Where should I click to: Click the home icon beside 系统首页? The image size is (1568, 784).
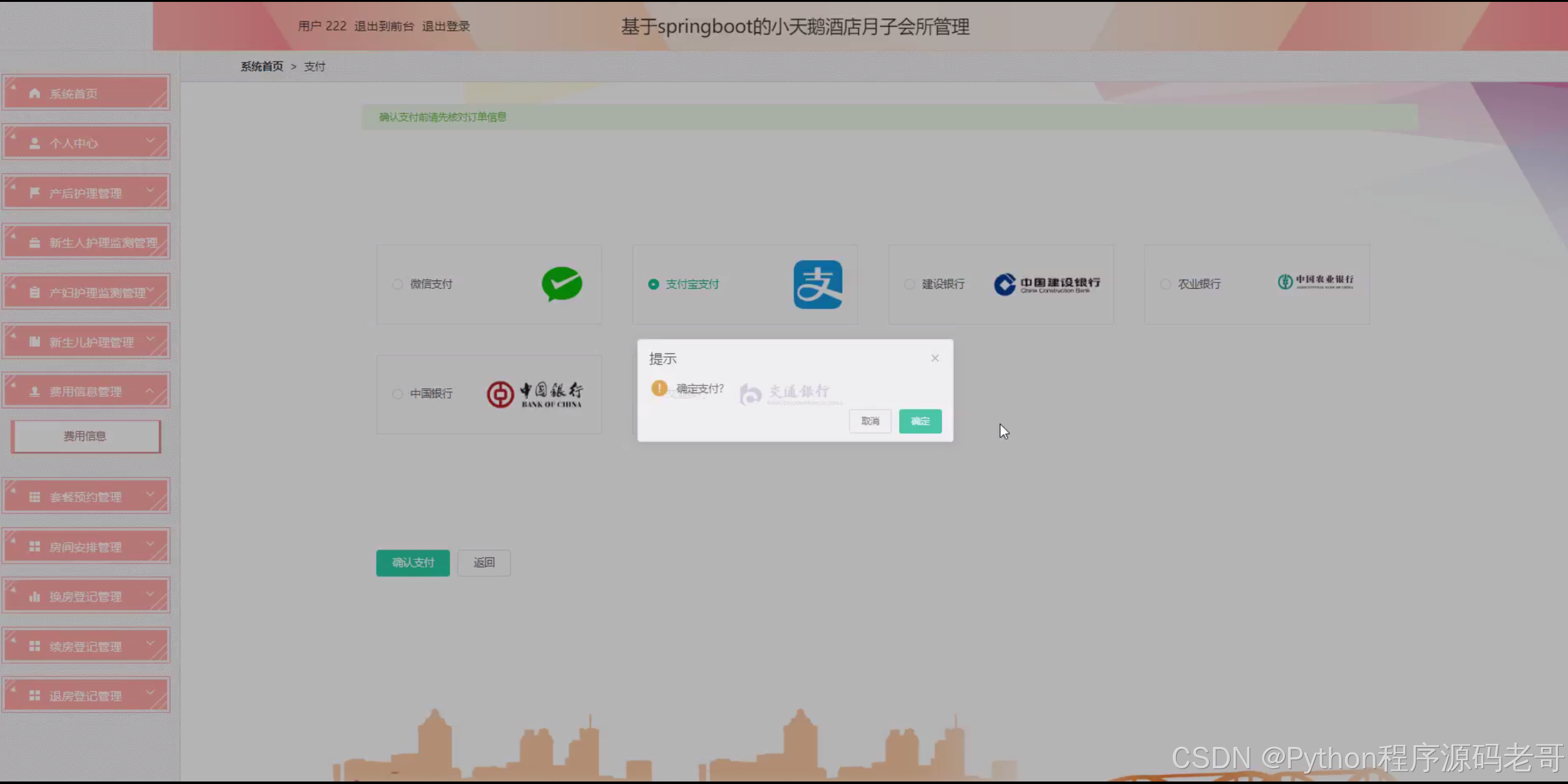34,94
